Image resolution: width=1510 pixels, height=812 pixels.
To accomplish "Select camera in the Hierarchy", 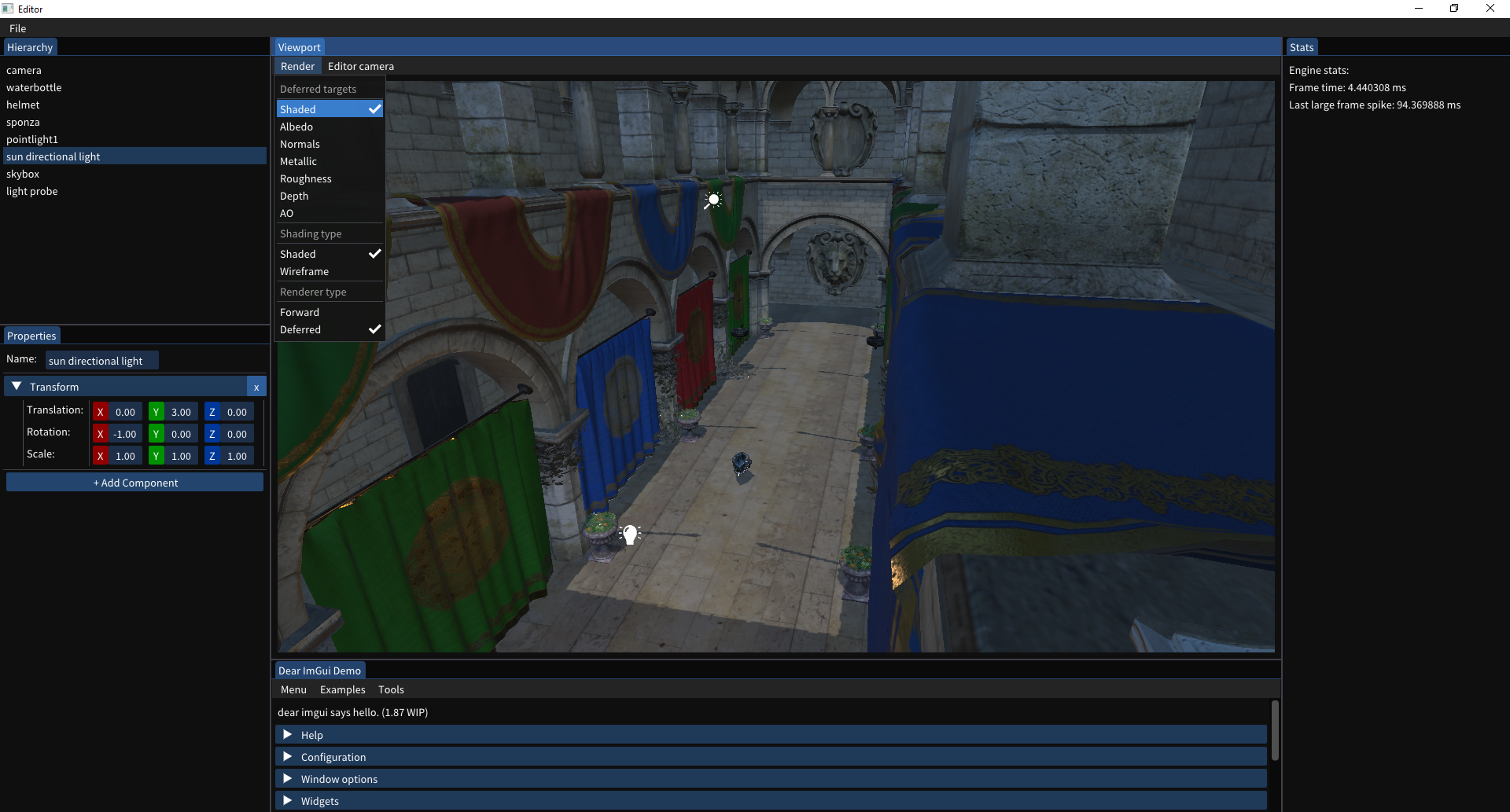I will point(135,70).
